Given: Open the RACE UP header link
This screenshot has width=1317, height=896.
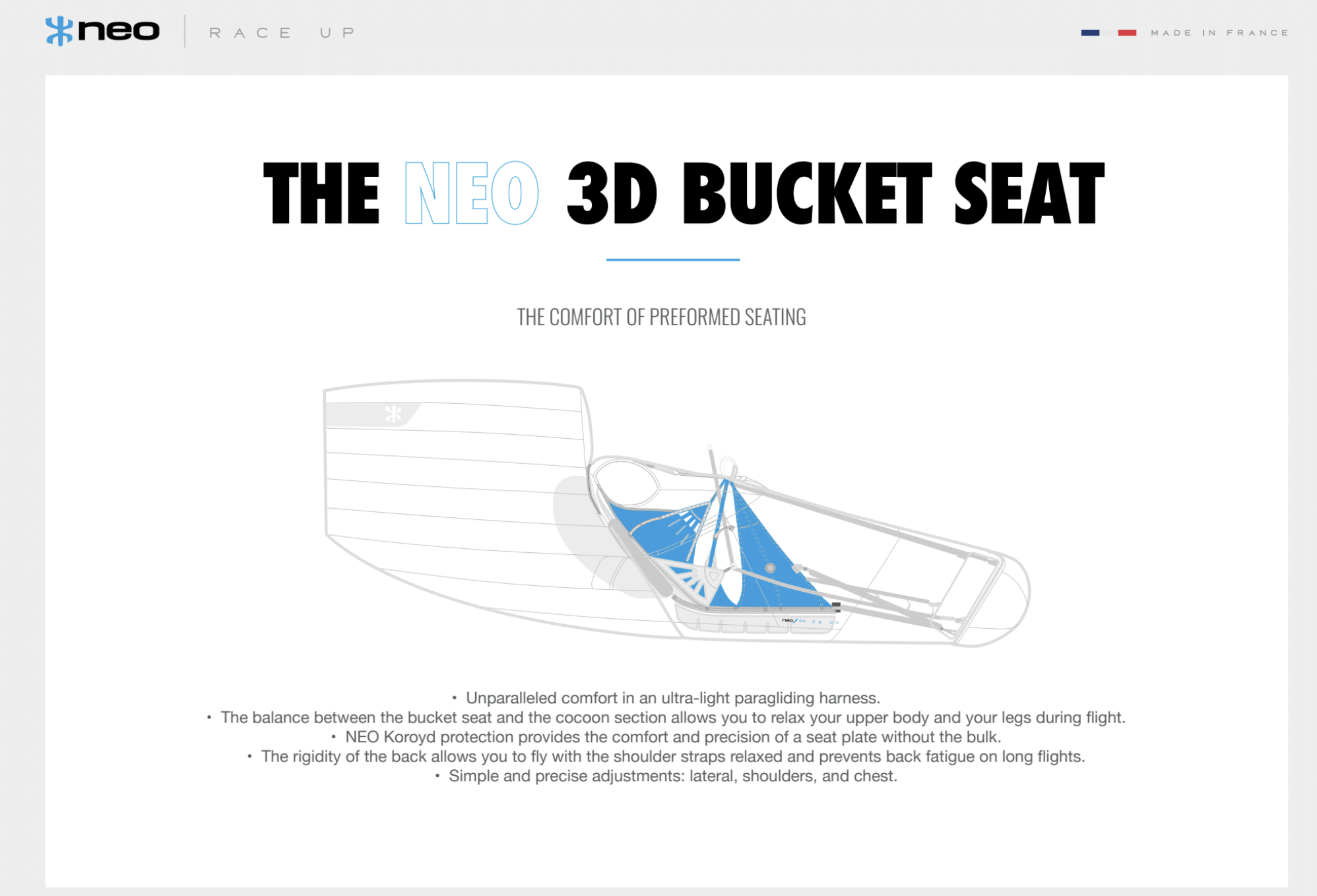Looking at the screenshot, I should (x=282, y=32).
